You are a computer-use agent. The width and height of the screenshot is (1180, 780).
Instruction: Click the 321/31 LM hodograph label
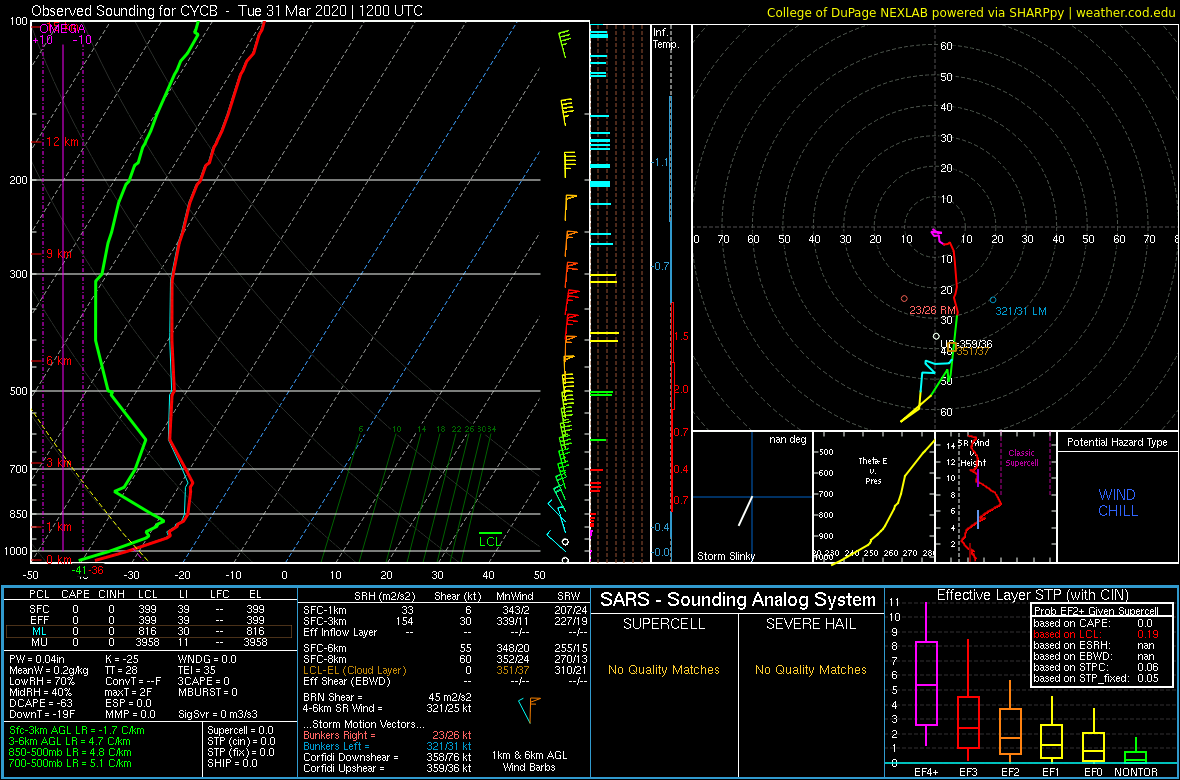1020,311
